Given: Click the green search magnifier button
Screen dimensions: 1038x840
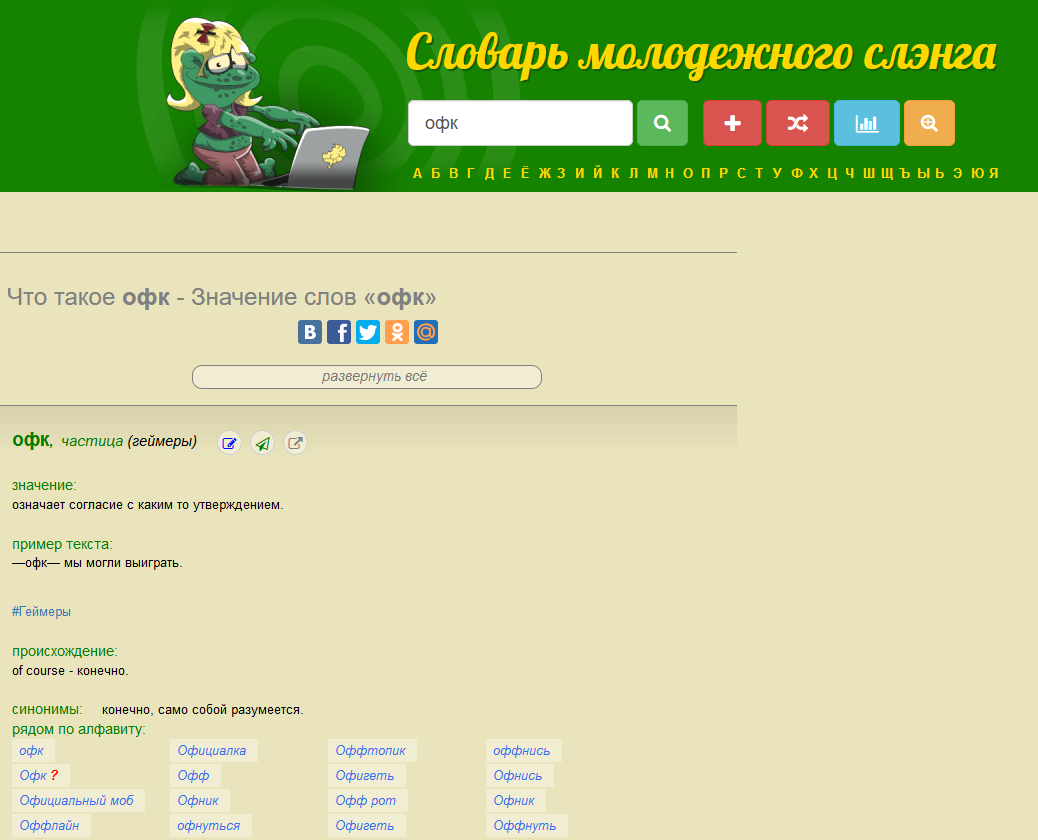Looking at the screenshot, I should (662, 123).
